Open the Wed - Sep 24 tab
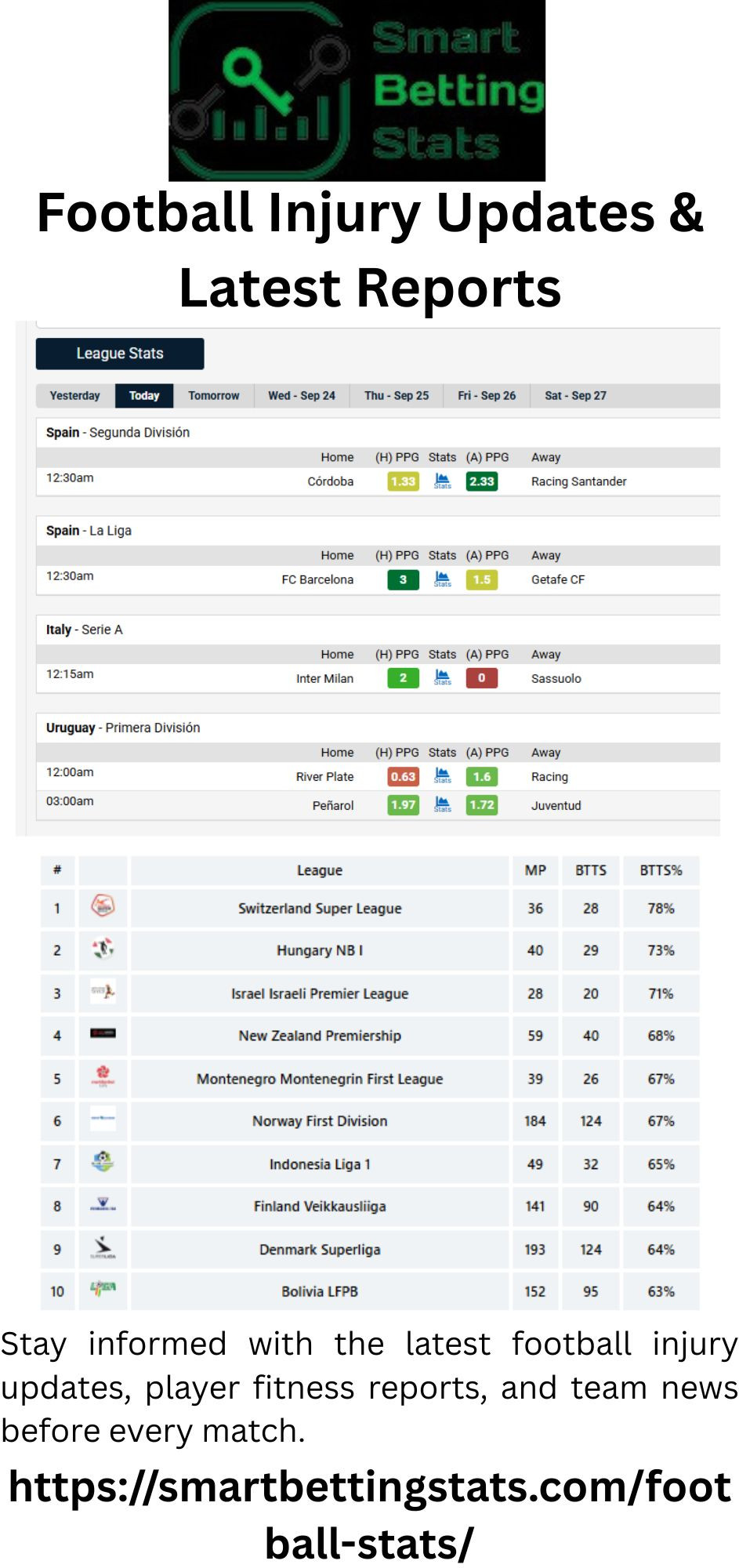The image size is (739, 1568). click(302, 395)
